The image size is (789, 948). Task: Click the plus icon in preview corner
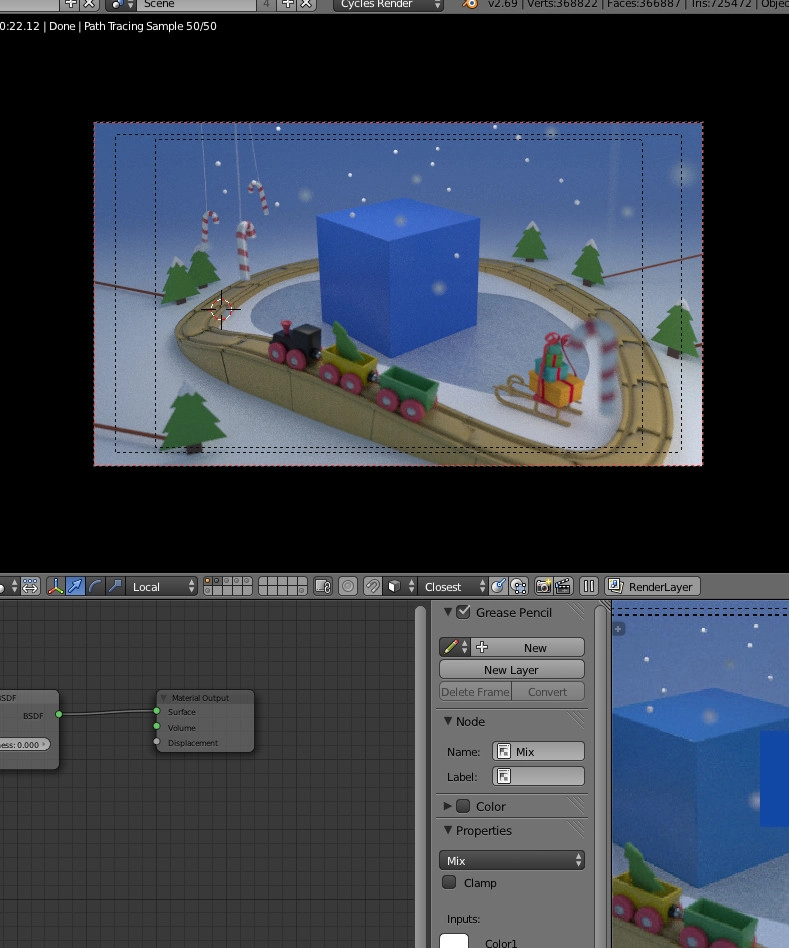click(618, 629)
